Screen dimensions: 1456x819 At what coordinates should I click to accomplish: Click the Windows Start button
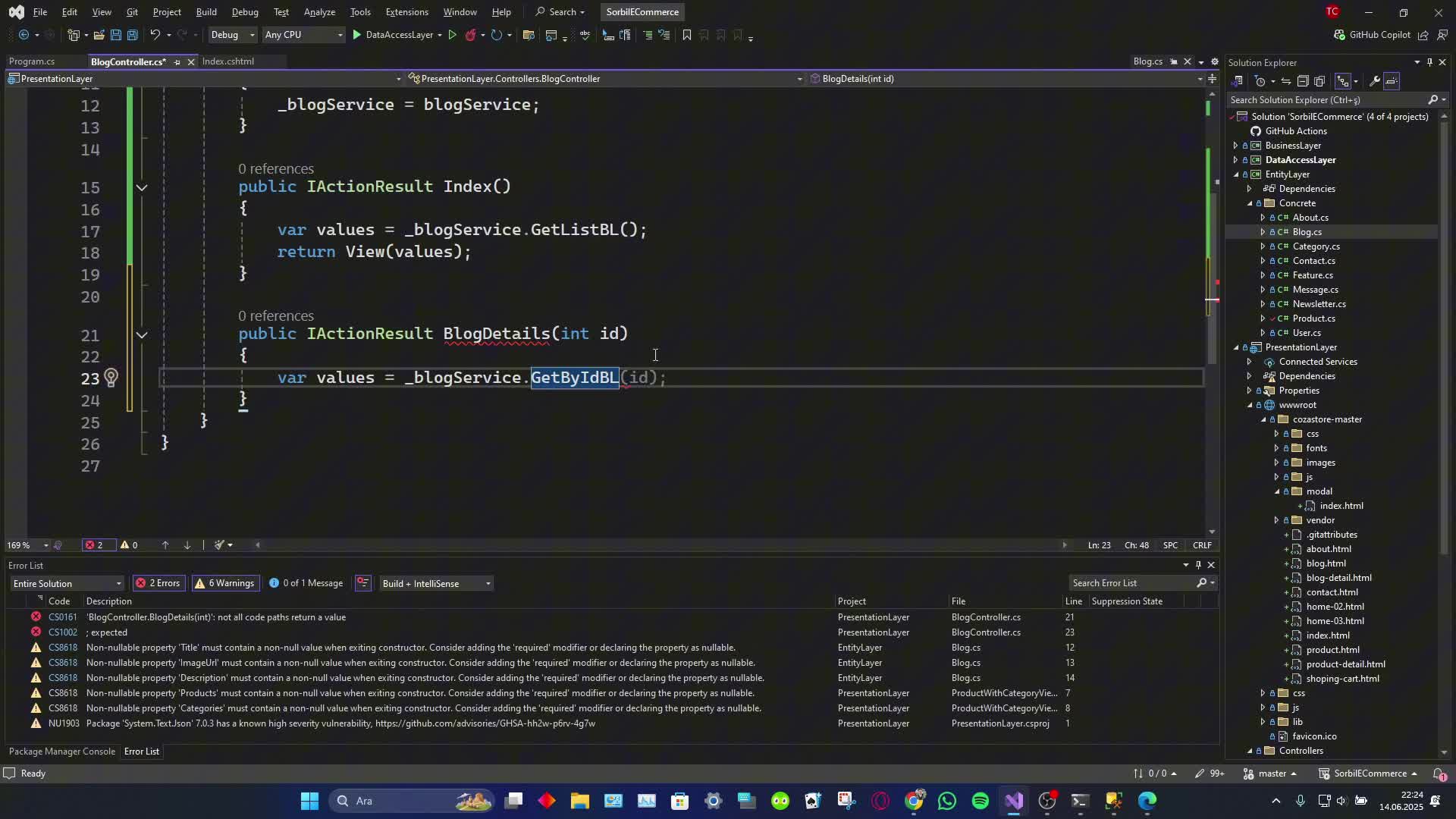pyautogui.click(x=309, y=801)
